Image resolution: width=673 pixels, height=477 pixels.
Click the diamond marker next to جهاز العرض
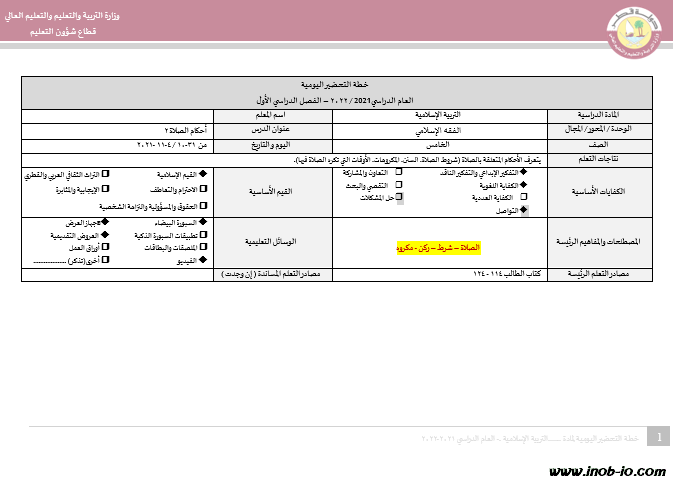[x=106, y=222]
